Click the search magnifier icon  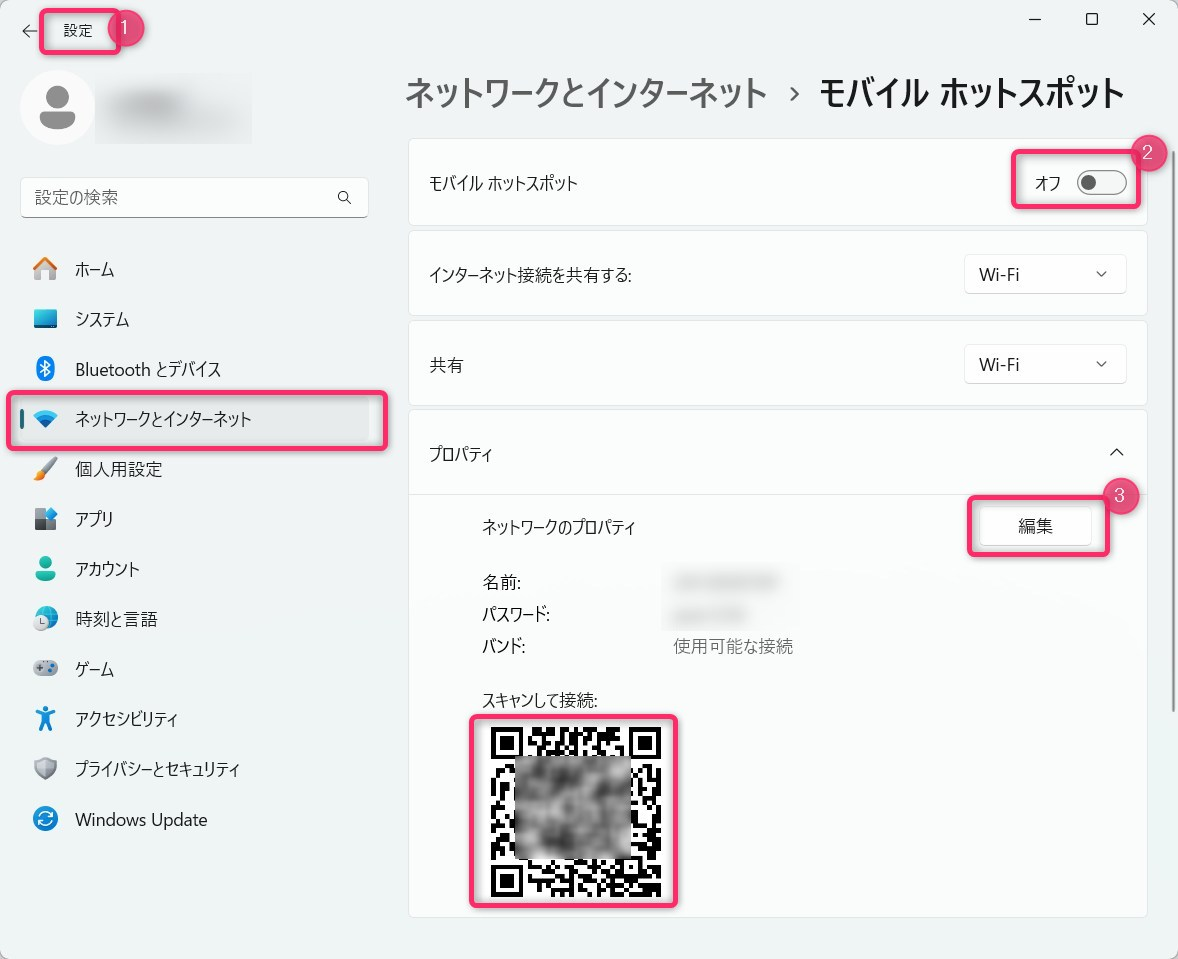click(344, 198)
